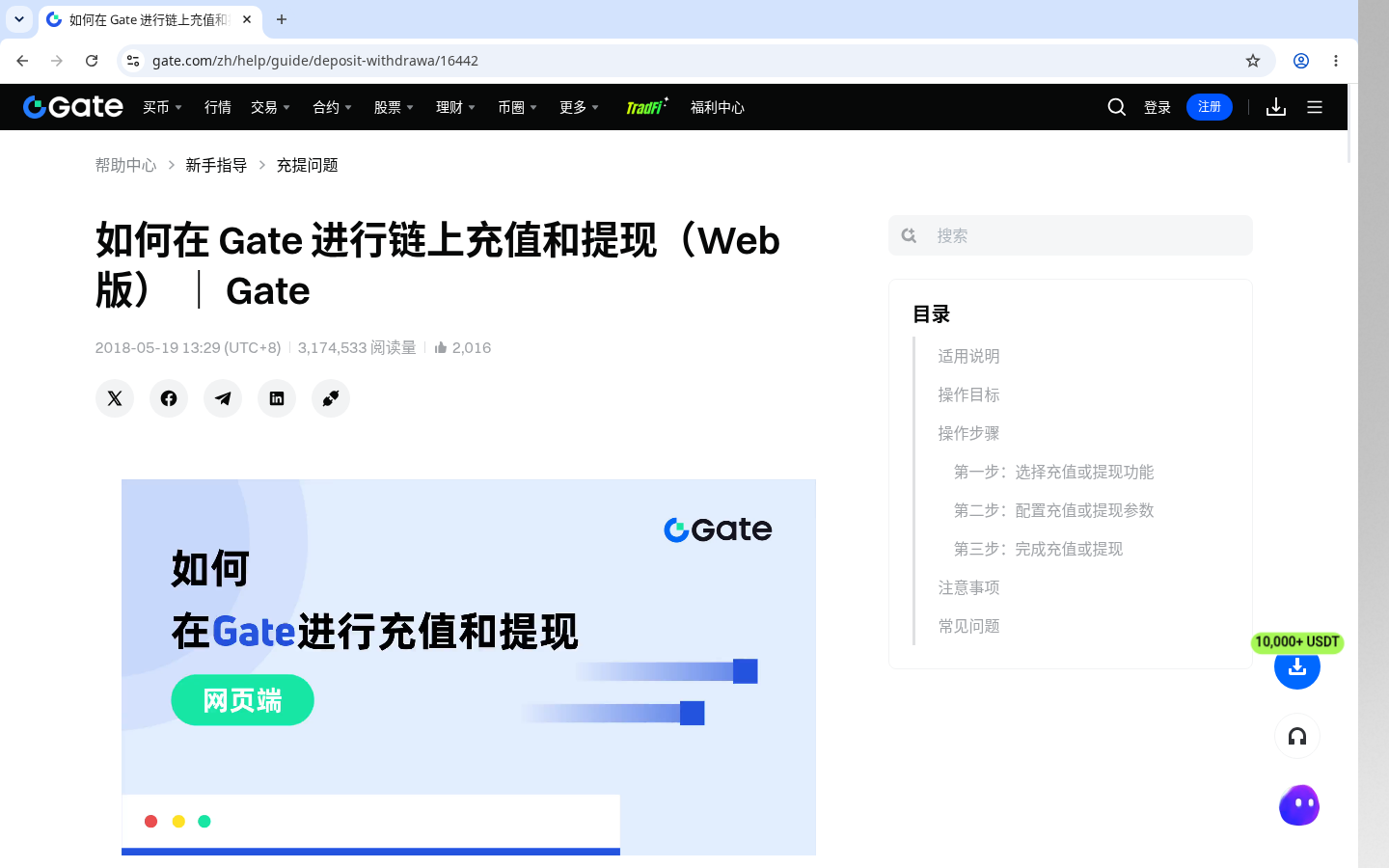
Task: Open the site search magnifier icon
Action: pyautogui.click(x=1117, y=107)
